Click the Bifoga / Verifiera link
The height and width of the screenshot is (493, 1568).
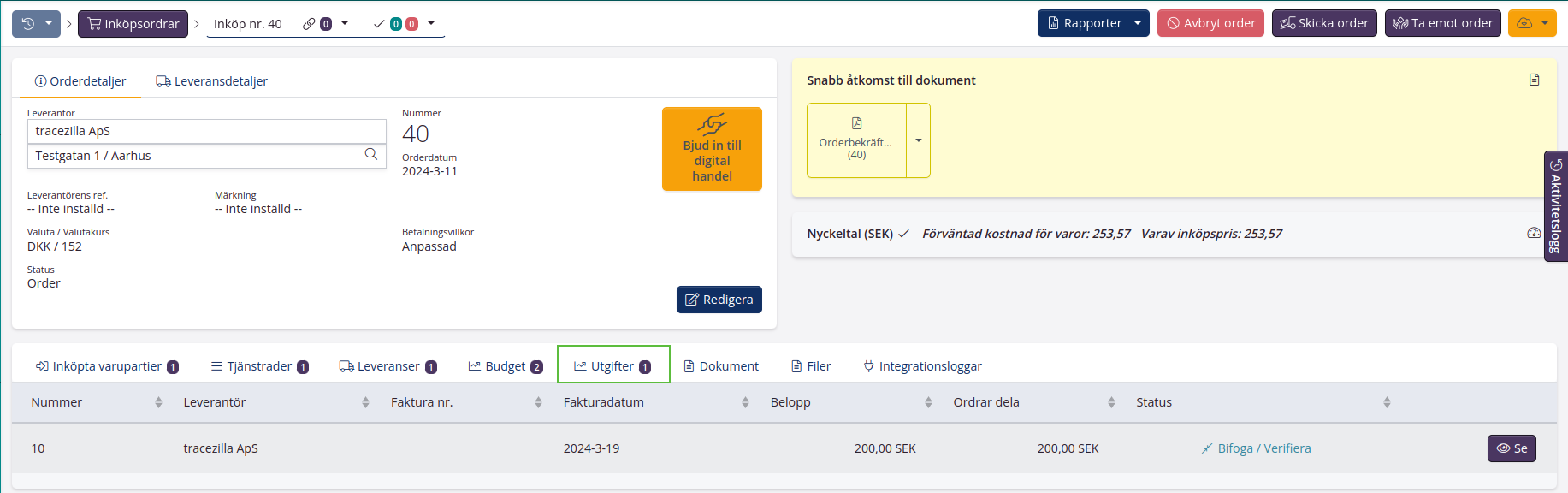pyautogui.click(x=1263, y=448)
